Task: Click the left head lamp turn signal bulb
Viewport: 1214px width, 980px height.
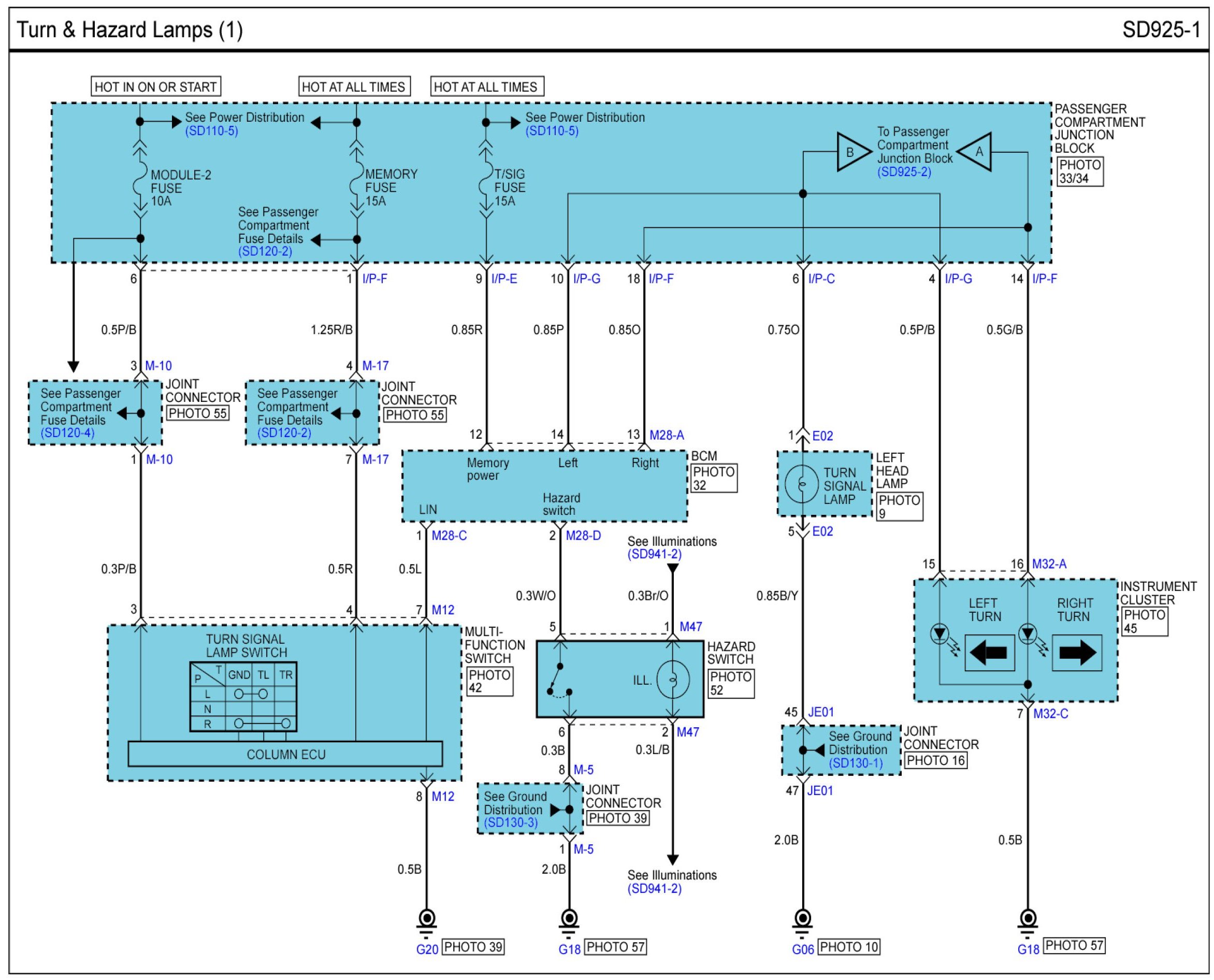Action: coord(801,484)
